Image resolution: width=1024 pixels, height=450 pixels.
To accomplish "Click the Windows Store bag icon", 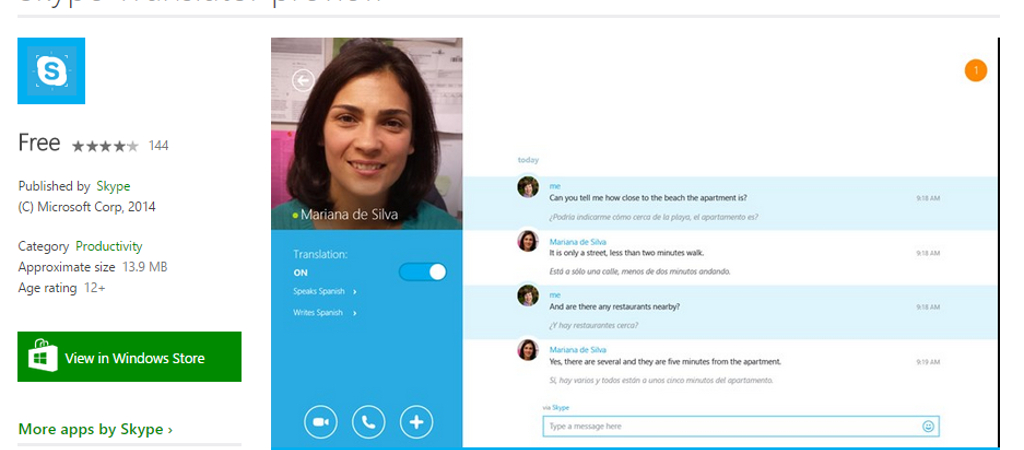I will 43,356.
